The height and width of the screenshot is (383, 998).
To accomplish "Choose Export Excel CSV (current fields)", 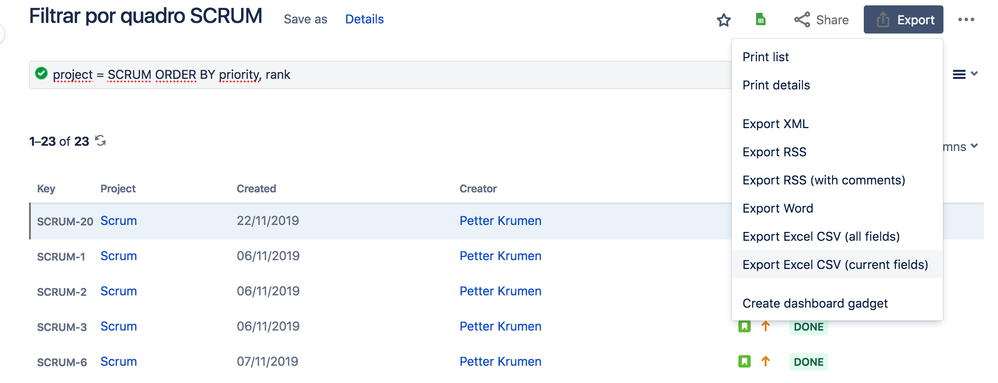I will [x=837, y=264].
